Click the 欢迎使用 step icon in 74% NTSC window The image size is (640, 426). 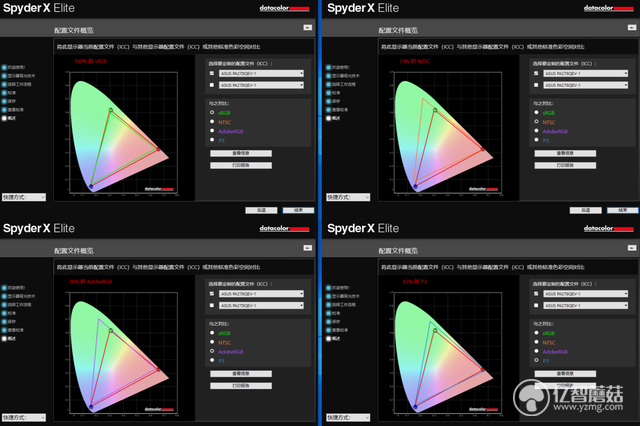click(328, 67)
